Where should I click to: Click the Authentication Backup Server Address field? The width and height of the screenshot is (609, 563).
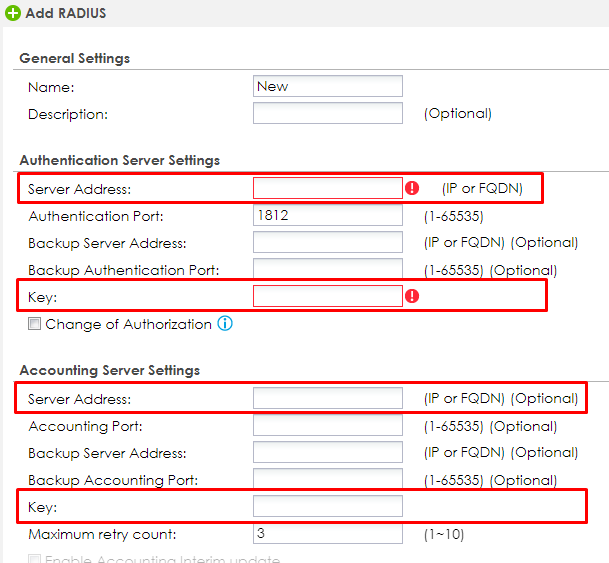[x=328, y=242]
